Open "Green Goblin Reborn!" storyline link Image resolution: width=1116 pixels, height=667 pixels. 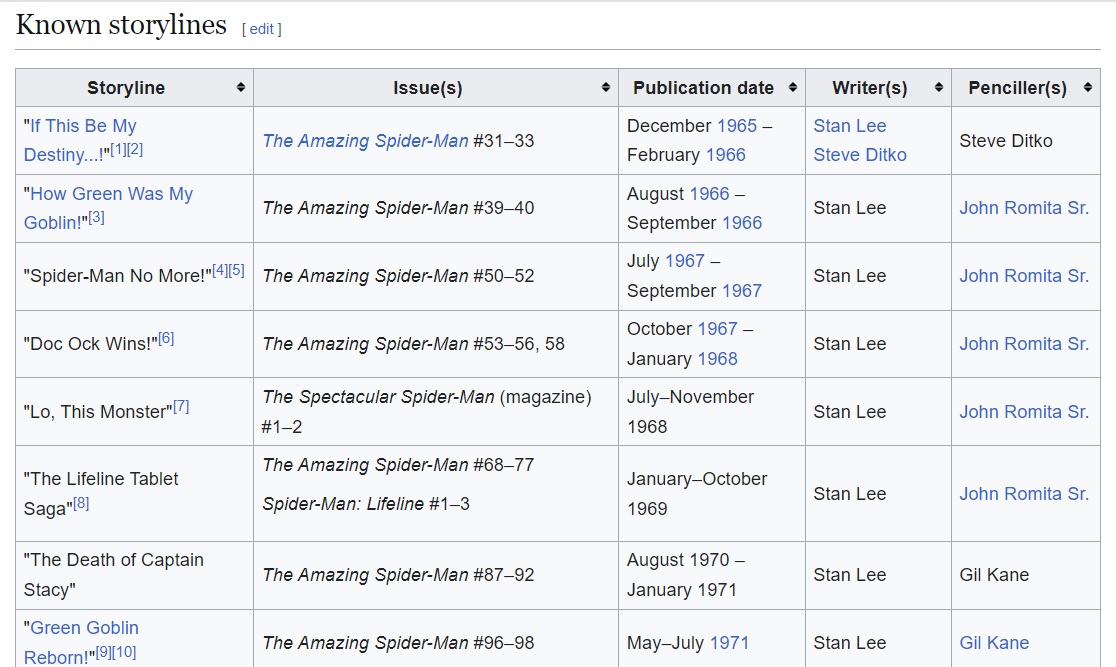81,642
